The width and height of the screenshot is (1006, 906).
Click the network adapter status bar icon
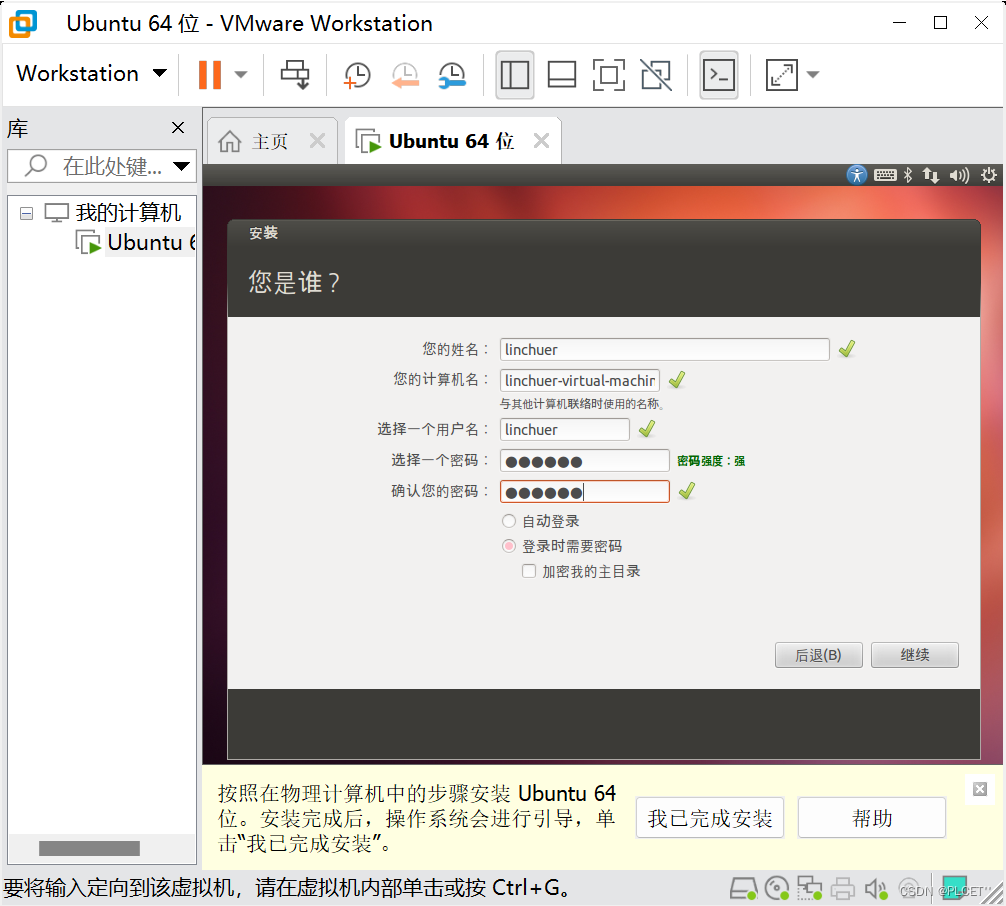click(810, 889)
